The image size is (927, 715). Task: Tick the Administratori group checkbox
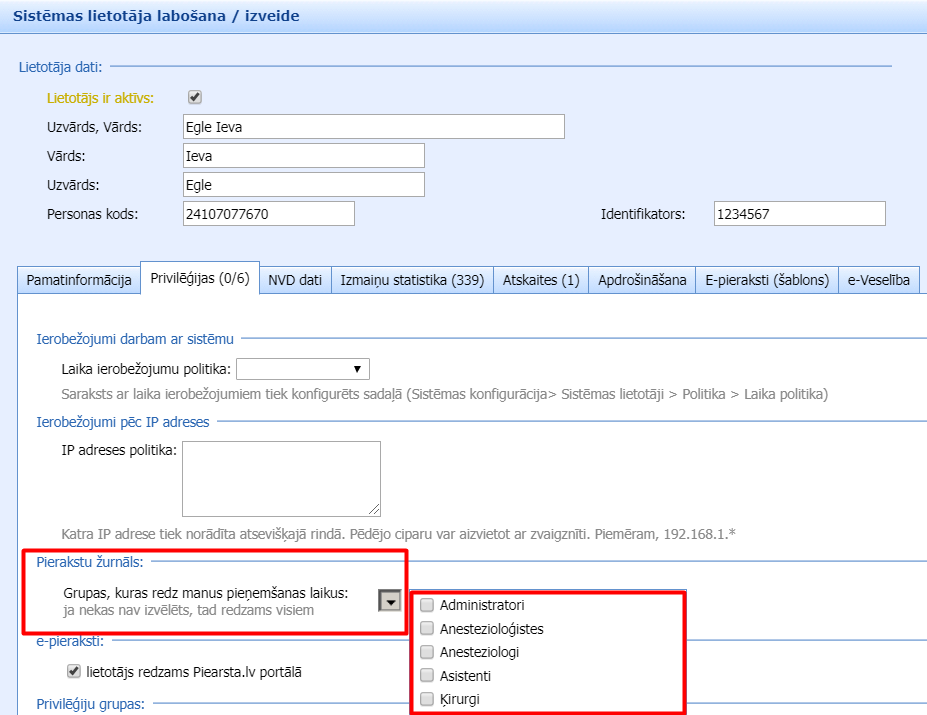427,605
